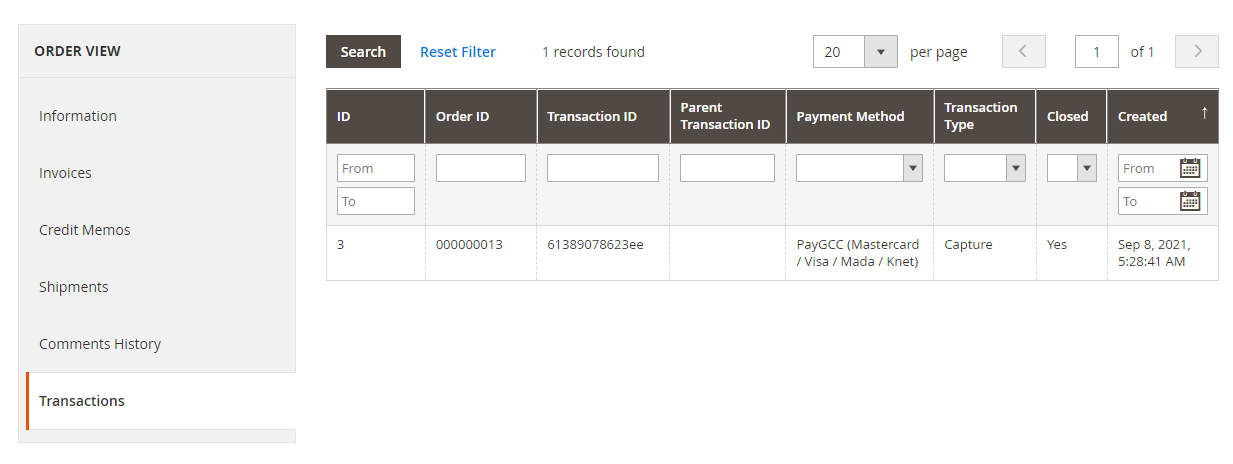Select the Shipments sidebar tab
Image resolution: width=1233 pixels, height=464 pixels.
click(x=74, y=287)
